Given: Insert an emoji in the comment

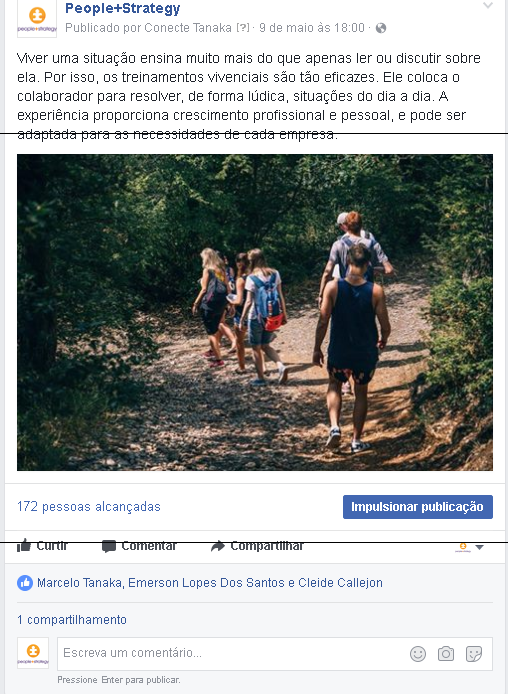Looking at the screenshot, I should click(x=418, y=654).
